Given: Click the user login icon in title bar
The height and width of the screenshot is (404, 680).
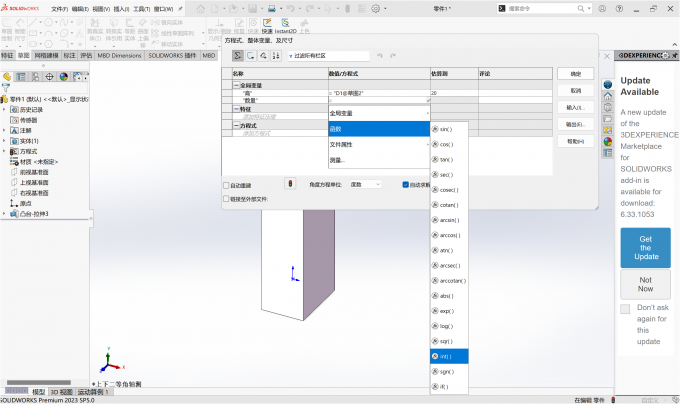Looking at the screenshot, I should click(602, 8).
